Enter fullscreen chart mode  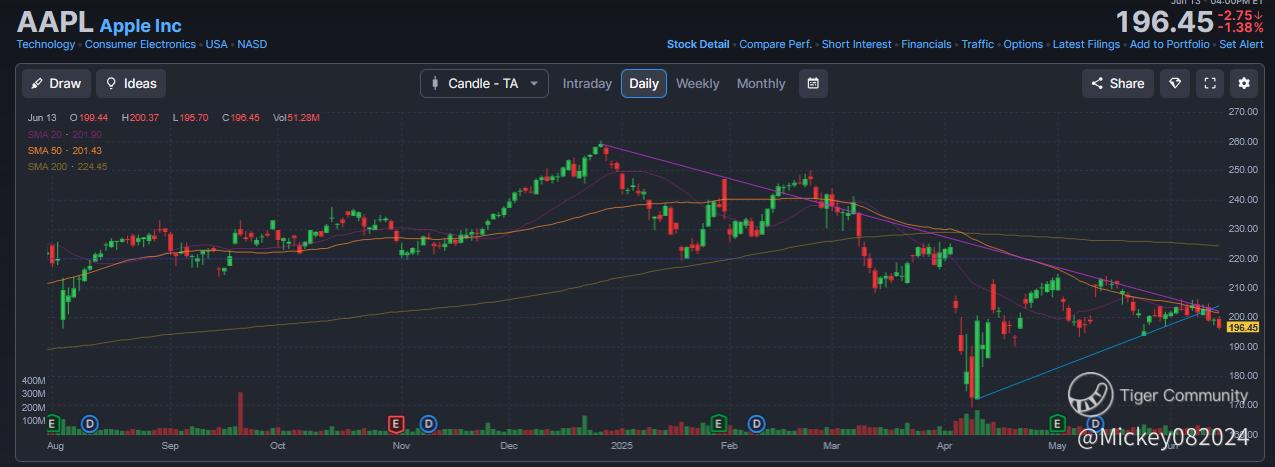click(1209, 84)
